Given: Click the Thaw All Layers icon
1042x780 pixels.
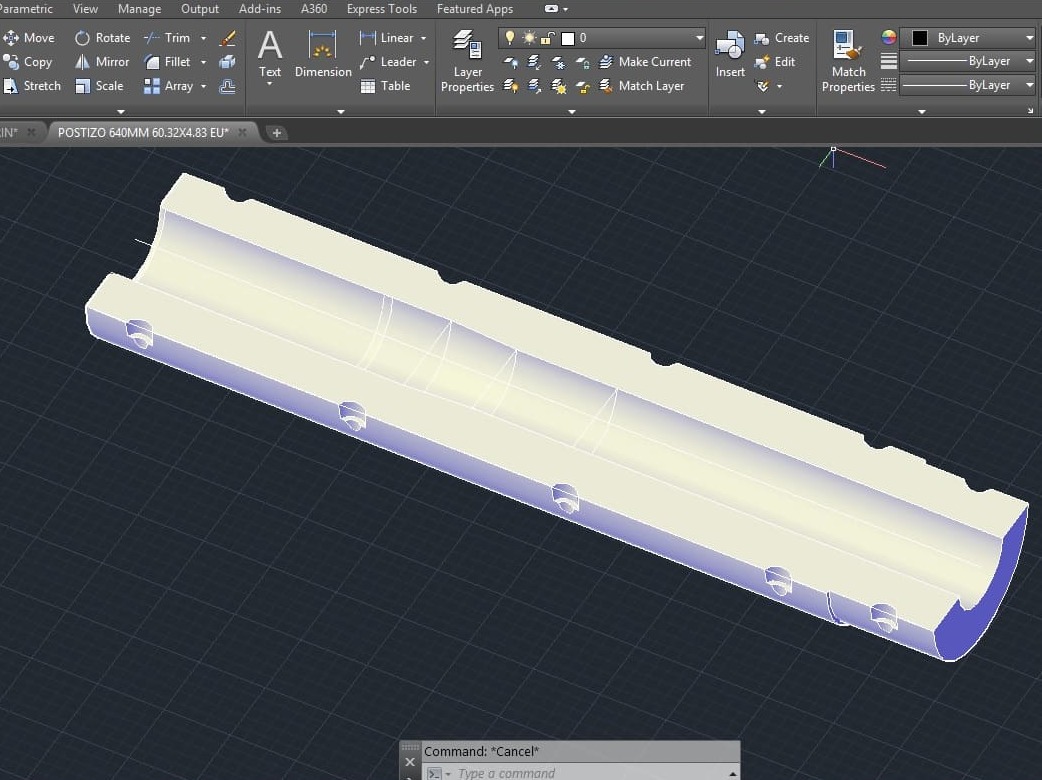Looking at the screenshot, I should point(558,86).
